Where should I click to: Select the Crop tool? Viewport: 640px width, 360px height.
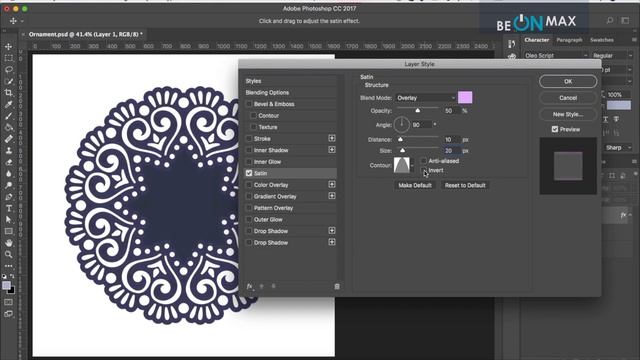click(9, 93)
